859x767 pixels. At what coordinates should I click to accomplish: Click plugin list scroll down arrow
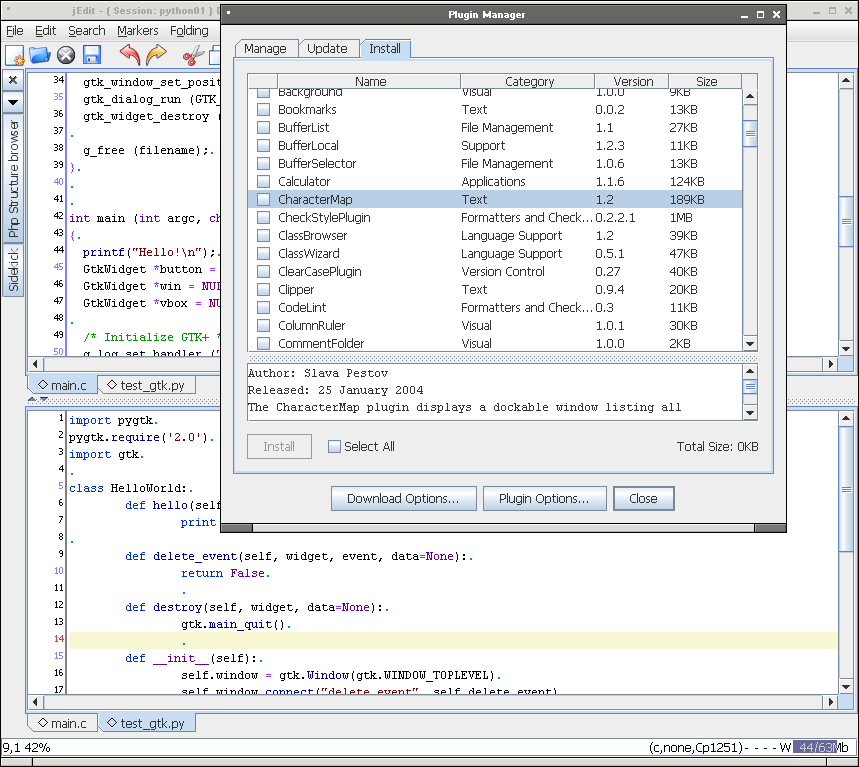[750, 344]
